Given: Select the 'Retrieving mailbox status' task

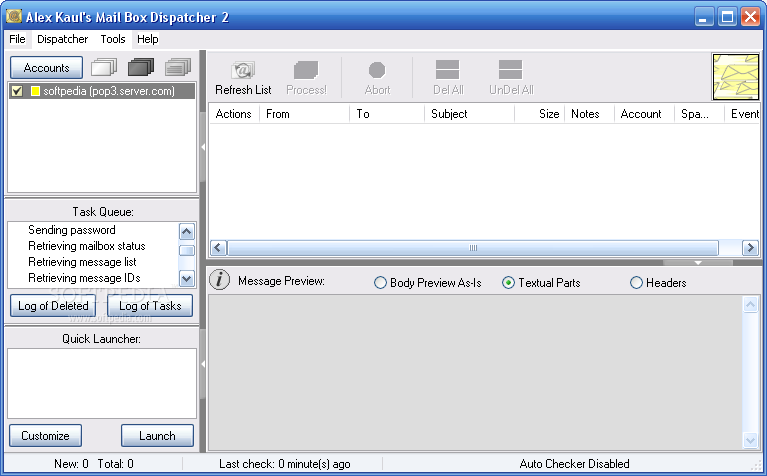Looking at the screenshot, I should pyautogui.click(x=87, y=246).
